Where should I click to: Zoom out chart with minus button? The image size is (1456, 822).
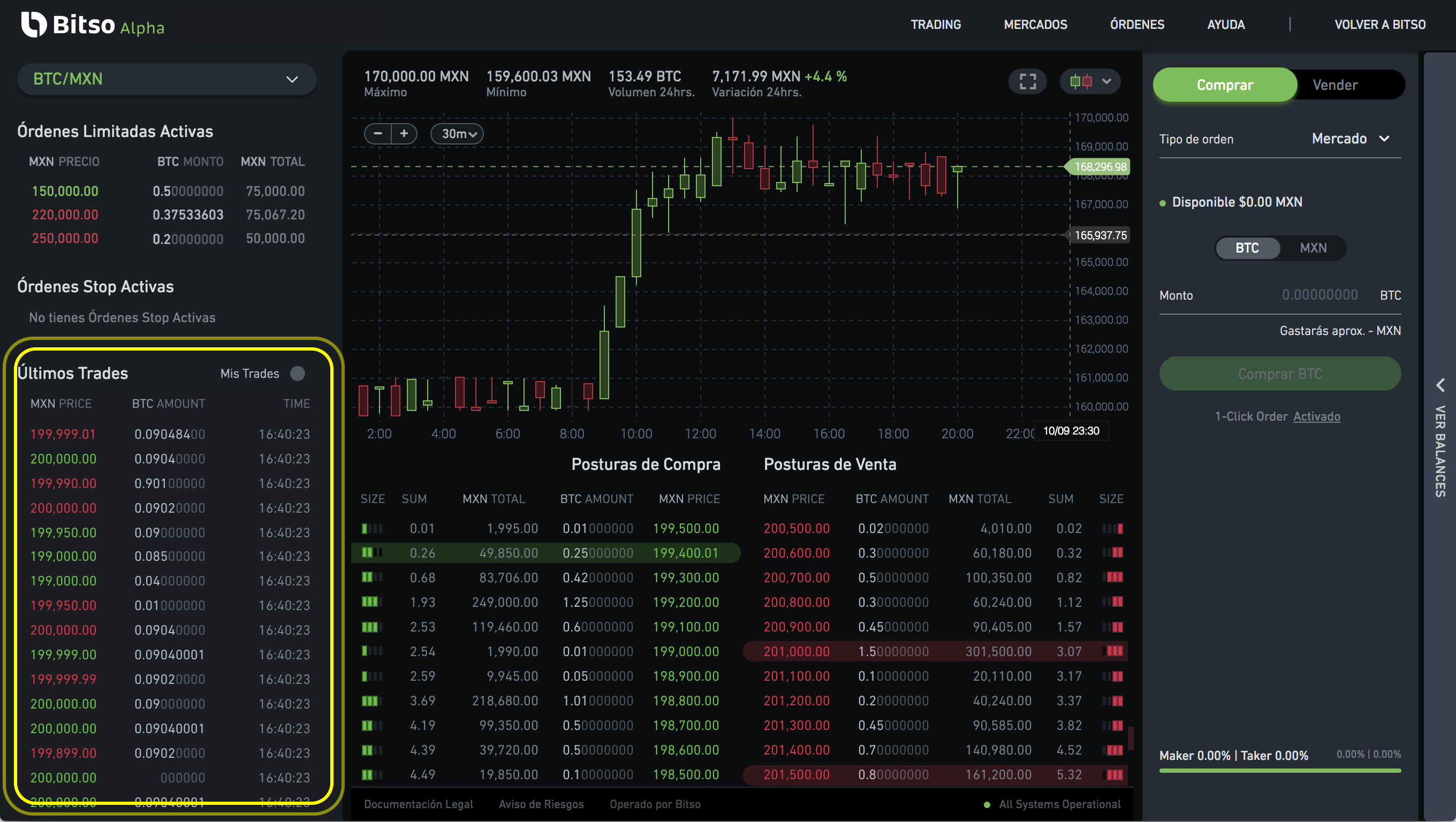(x=378, y=133)
